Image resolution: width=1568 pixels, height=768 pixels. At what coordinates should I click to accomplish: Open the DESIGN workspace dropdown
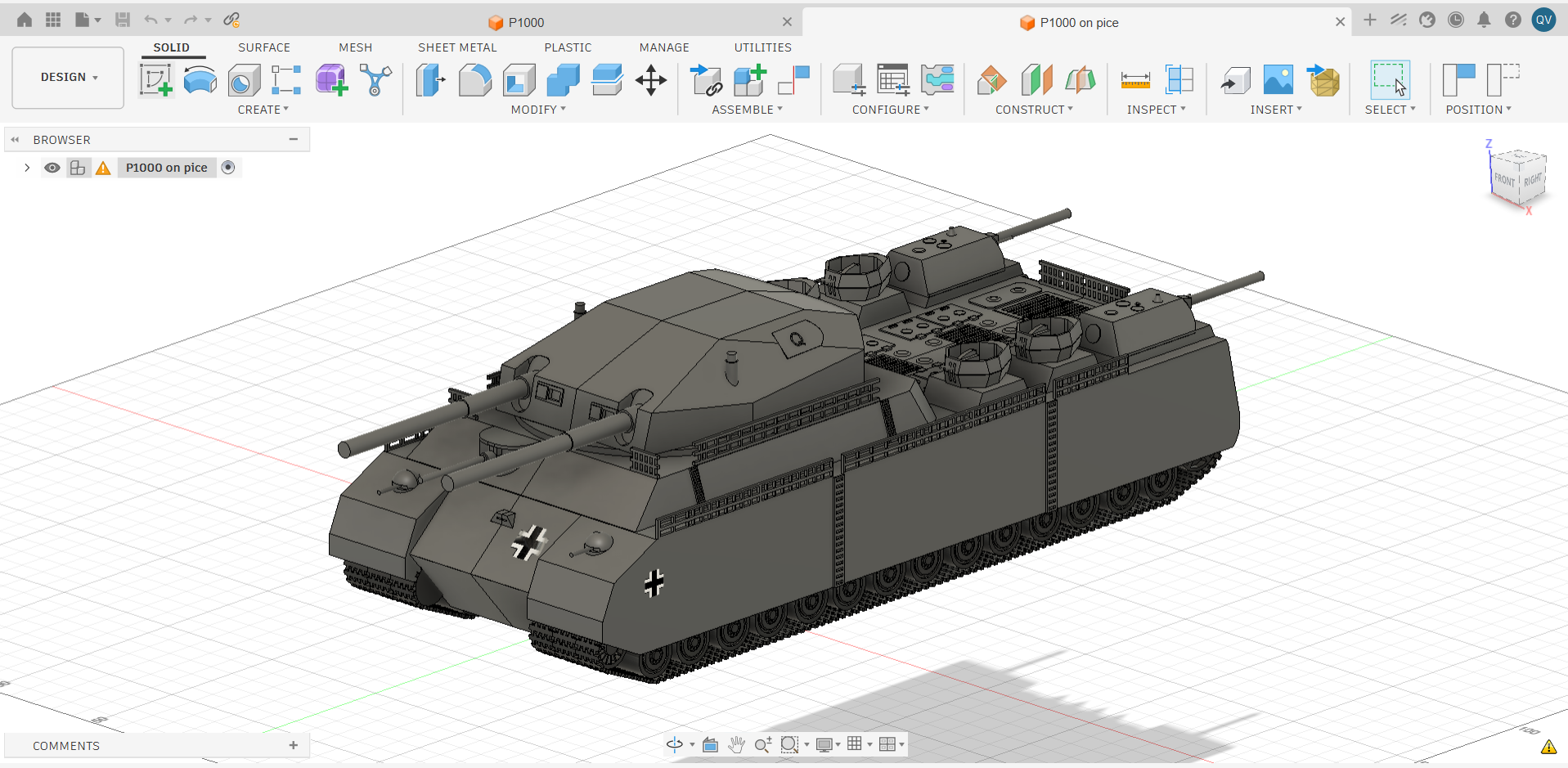click(69, 77)
